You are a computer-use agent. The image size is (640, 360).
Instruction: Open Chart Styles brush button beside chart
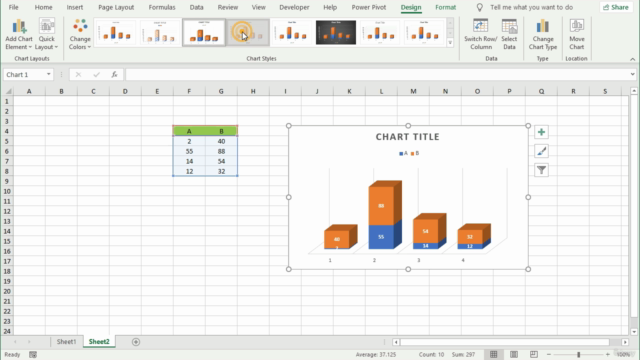click(x=541, y=151)
